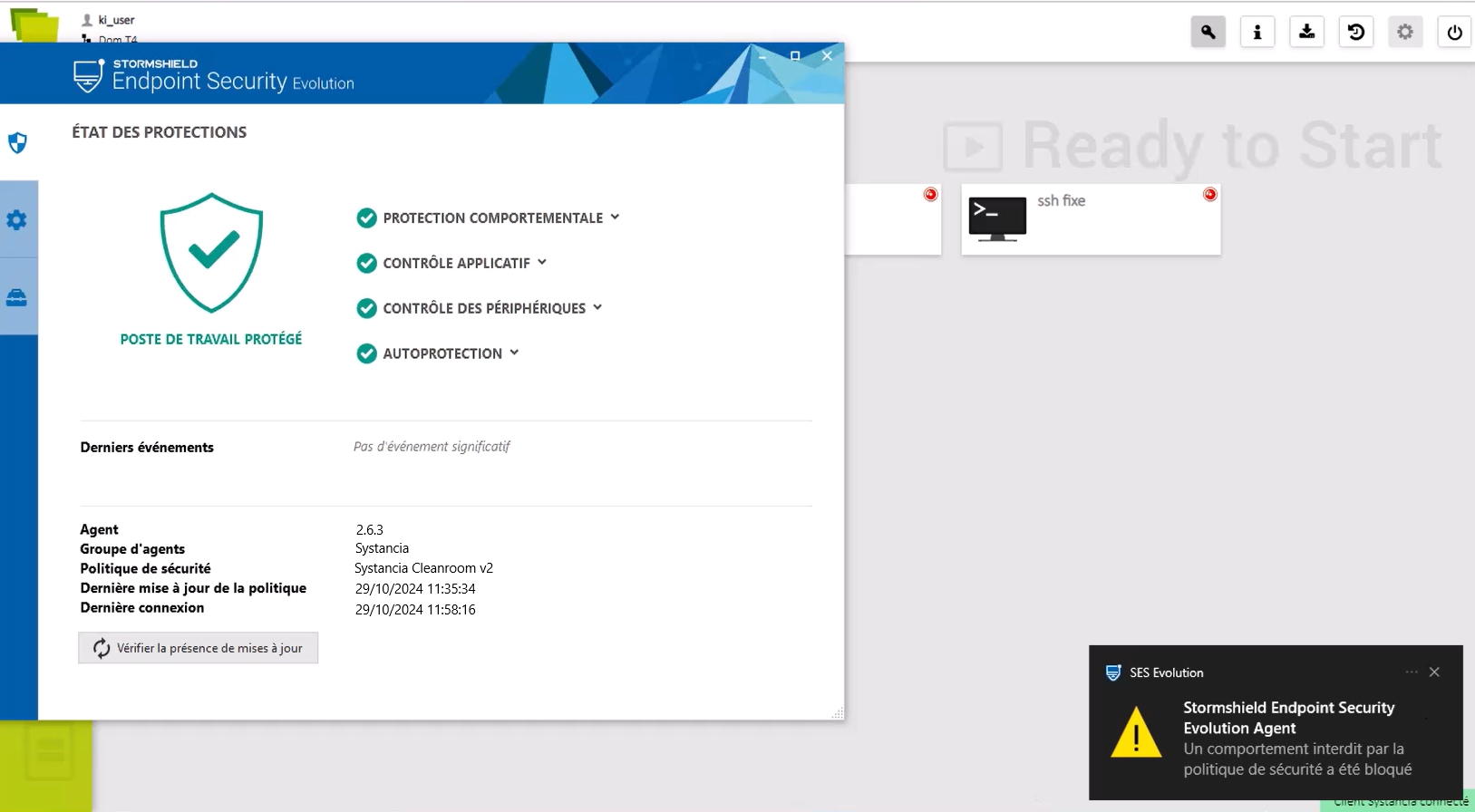
Task: Click the information icon in top toolbar
Action: click(x=1257, y=32)
